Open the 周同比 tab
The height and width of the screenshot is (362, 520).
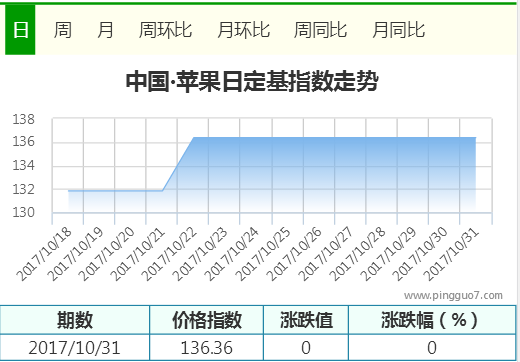tap(320, 30)
